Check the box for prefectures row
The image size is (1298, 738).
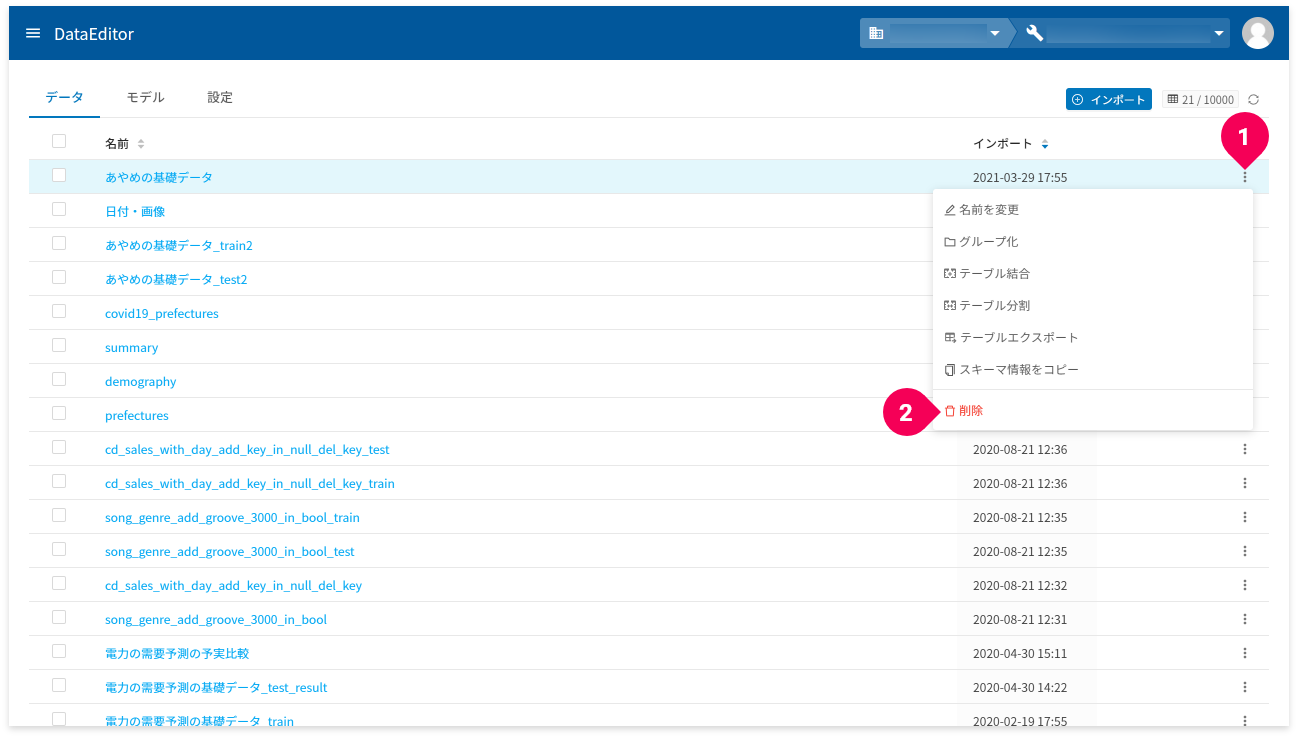pos(59,413)
